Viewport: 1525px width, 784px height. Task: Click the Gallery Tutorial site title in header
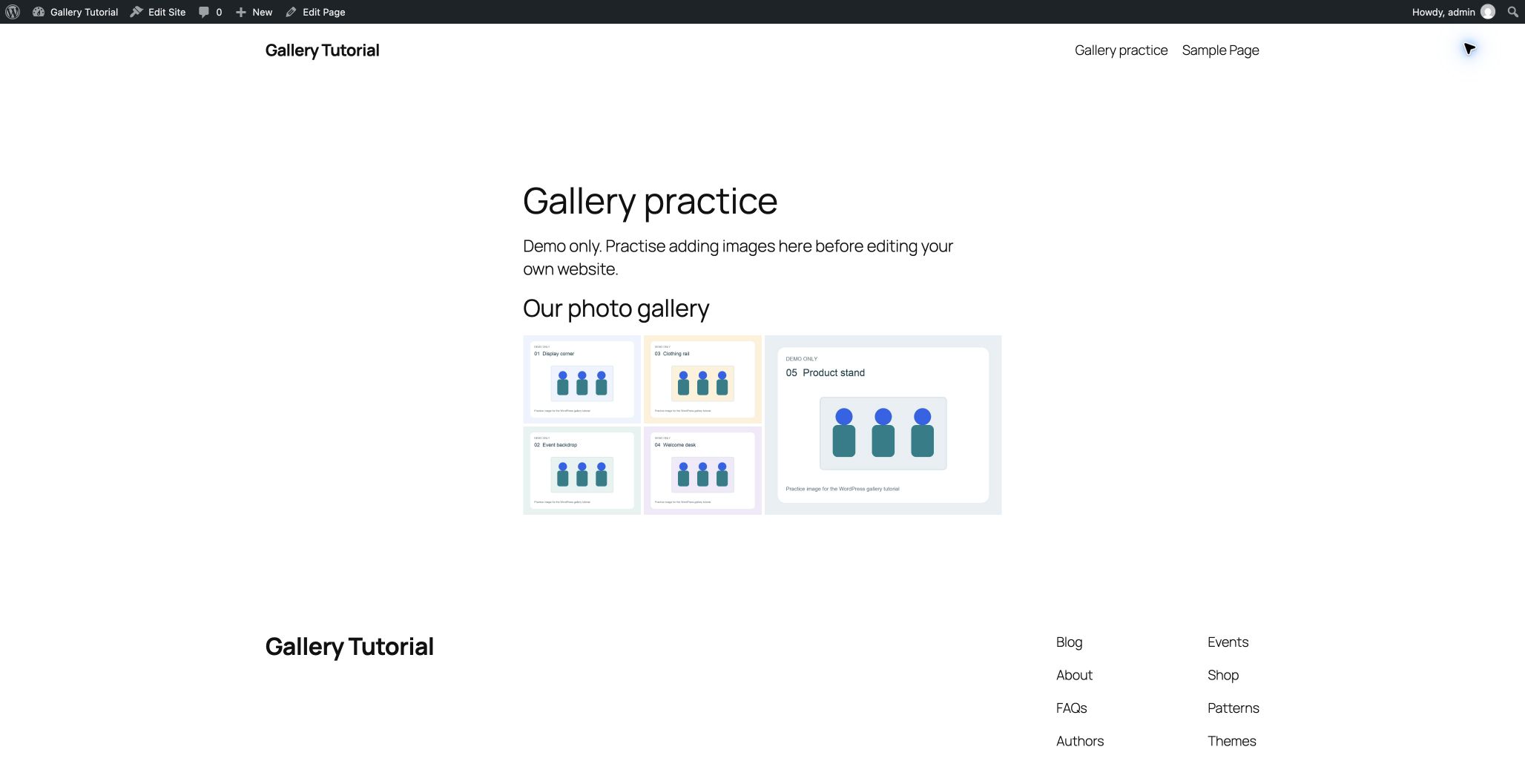point(322,50)
